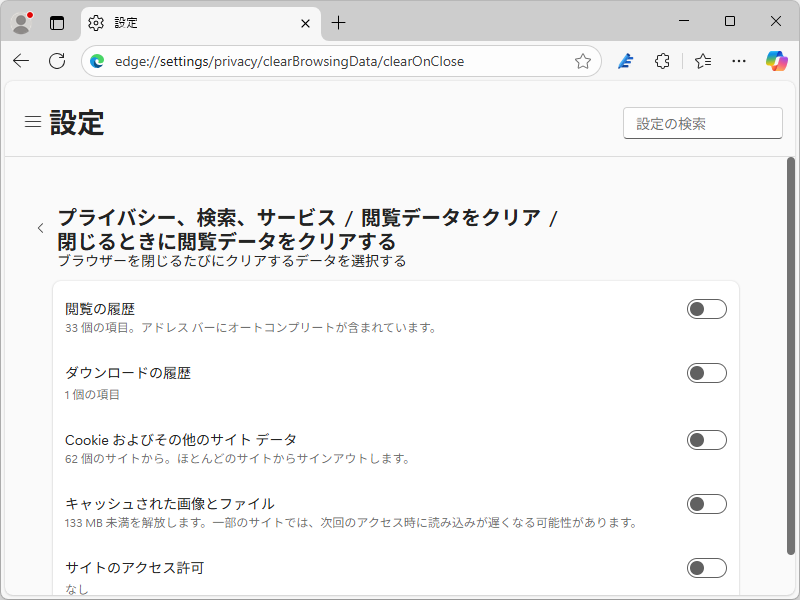Add this page to favorites via star icon
Screen dimensions: 800x600
pyautogui.click(x=583, y=61)
